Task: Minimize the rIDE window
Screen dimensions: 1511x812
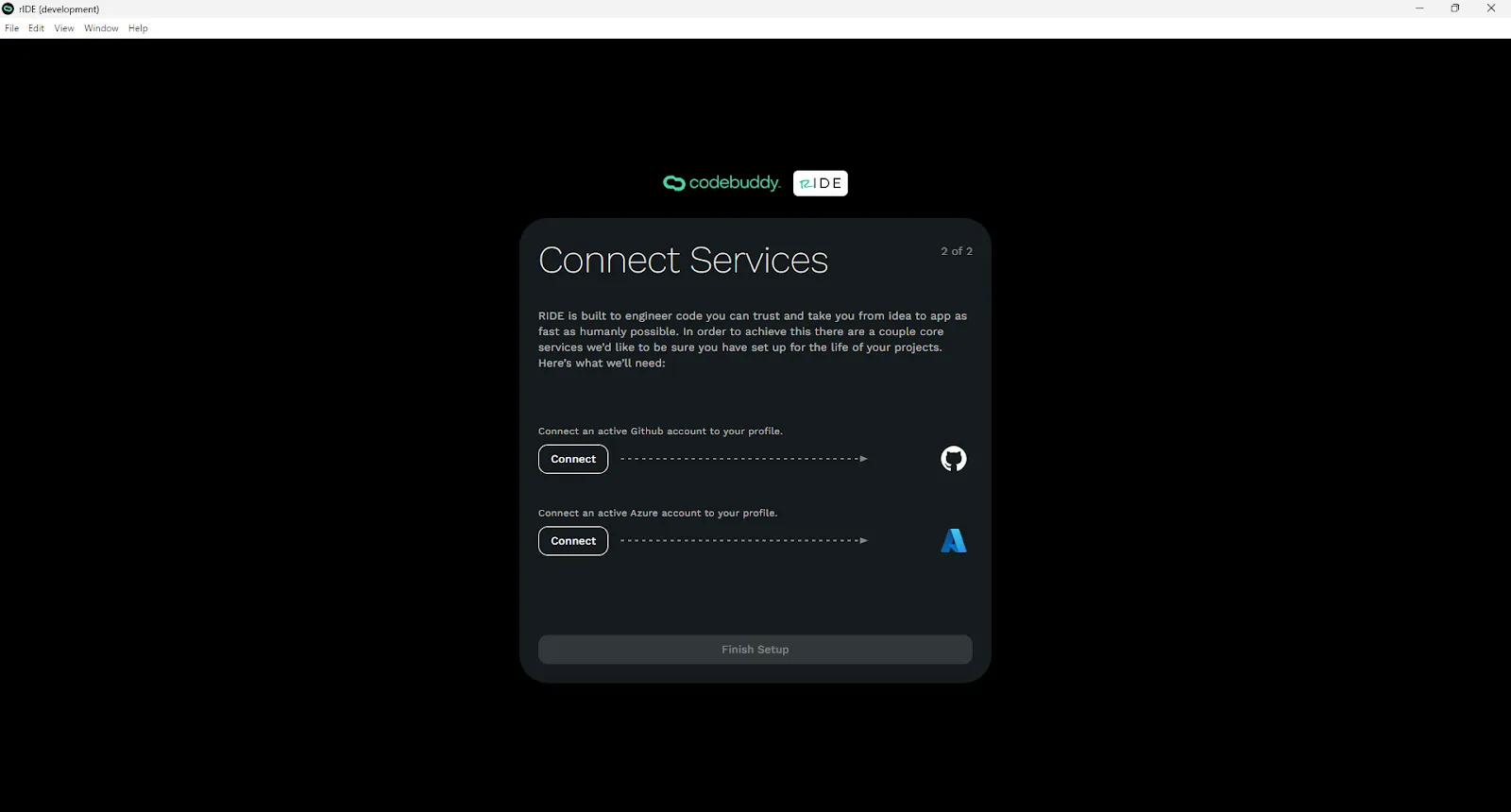Action: (x=1419, y=8)
